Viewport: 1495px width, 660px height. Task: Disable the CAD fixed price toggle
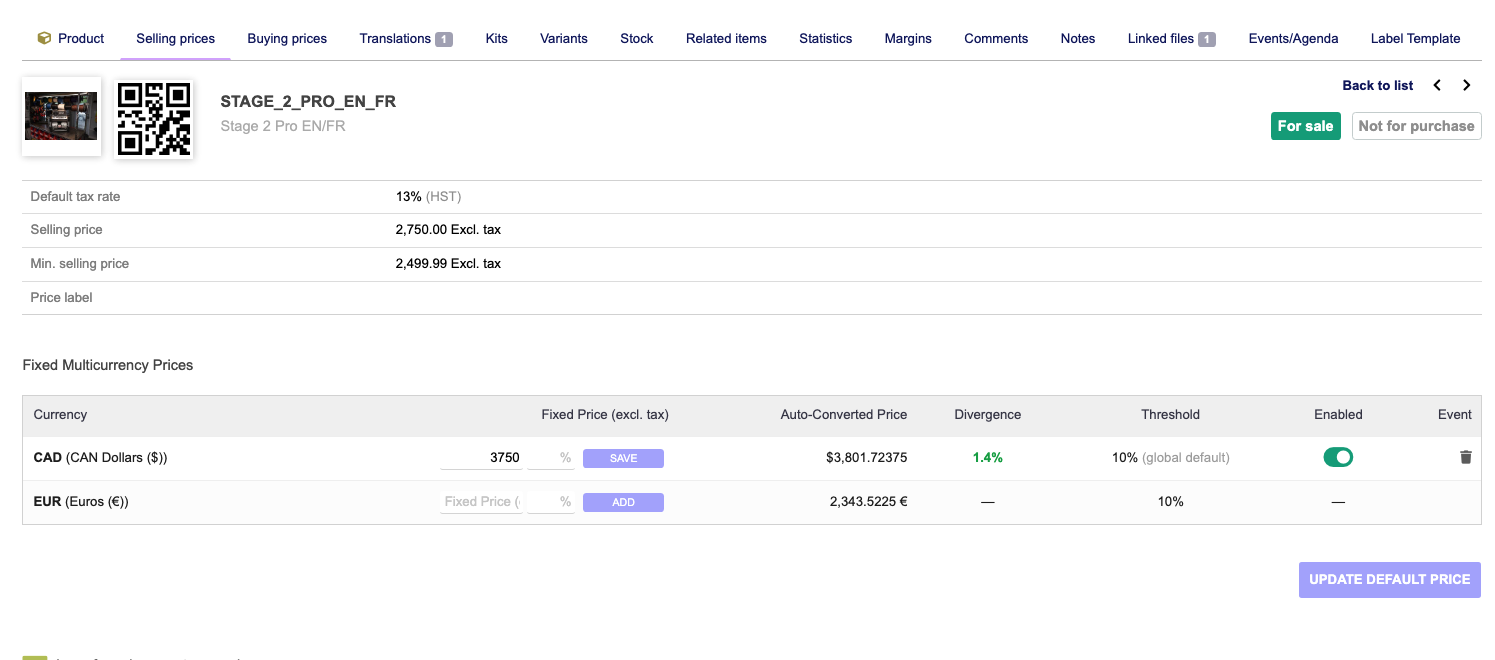(x=1337, y=457)
